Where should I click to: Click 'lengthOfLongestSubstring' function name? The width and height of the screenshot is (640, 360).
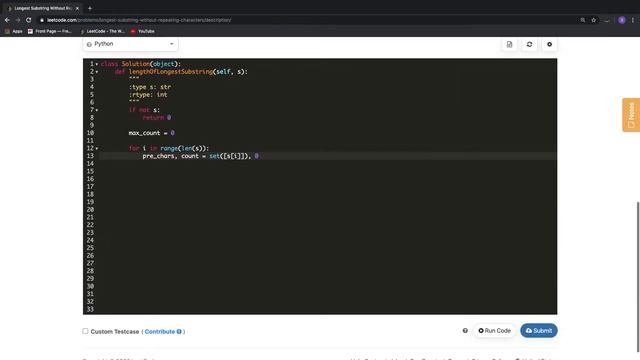pos(171,72)
